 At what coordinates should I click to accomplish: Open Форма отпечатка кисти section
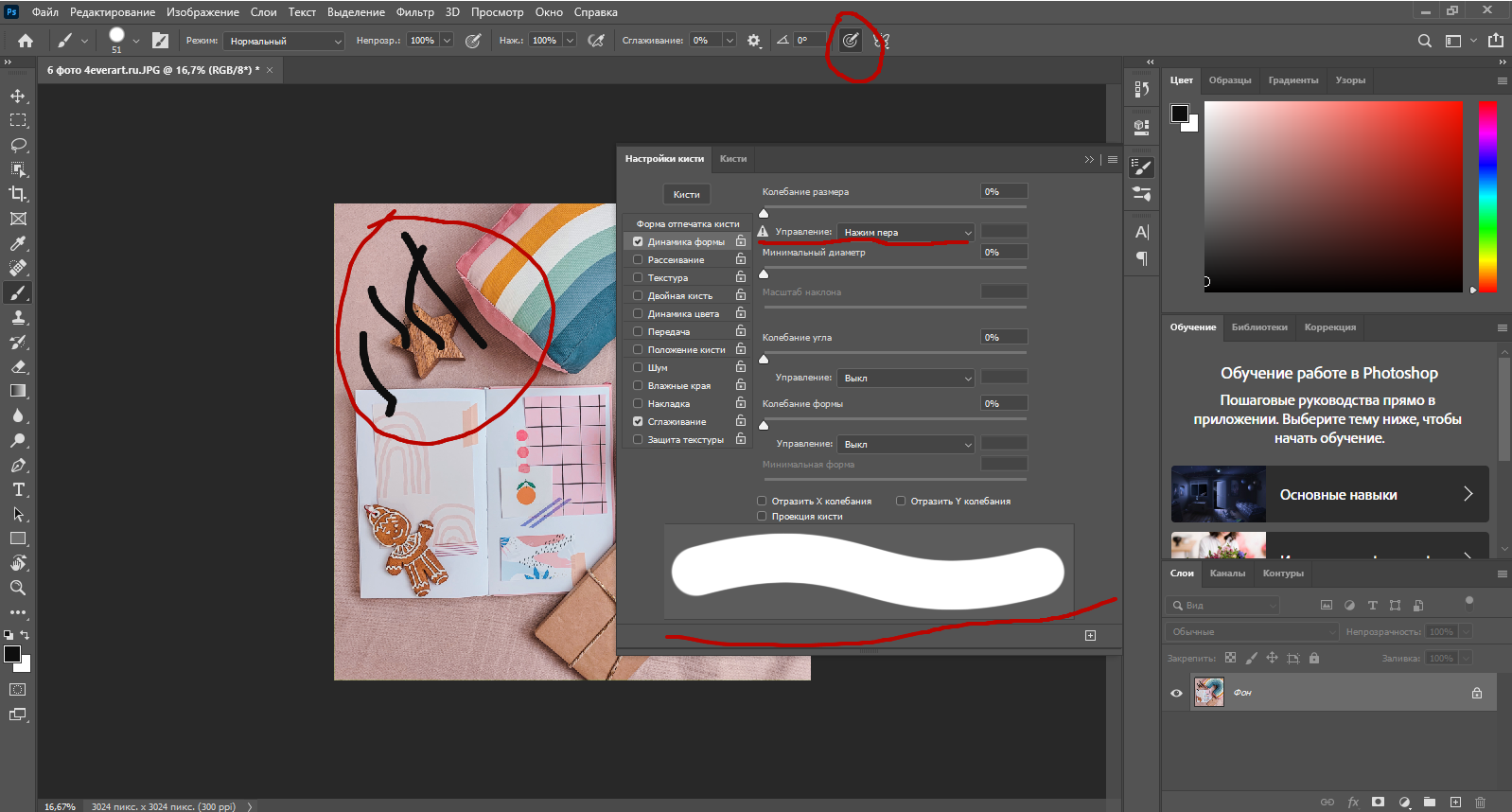[688, 223]
